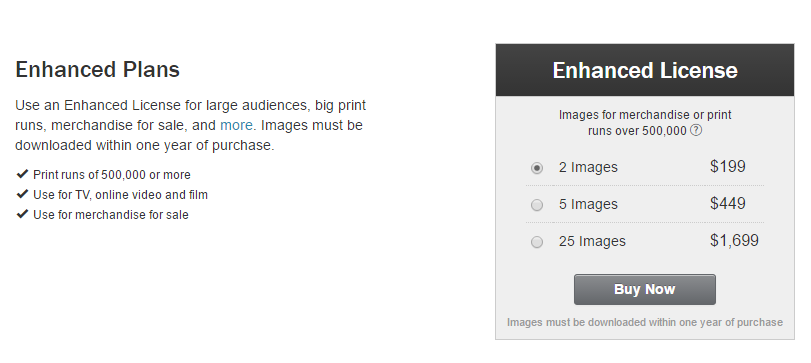Click 'Images for merchandise or print' description
The image size is (811, 363).
click(x=645, y=115)
